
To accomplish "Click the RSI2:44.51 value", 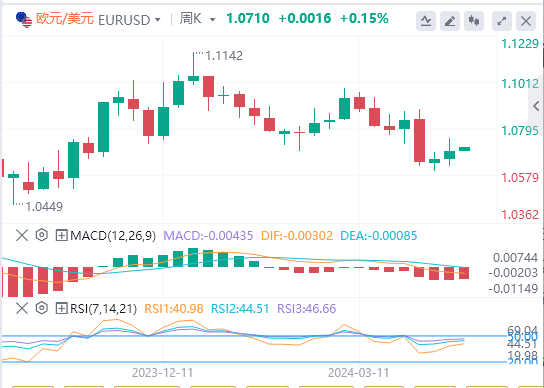I will pyautogui.click(x=240, y=309).
